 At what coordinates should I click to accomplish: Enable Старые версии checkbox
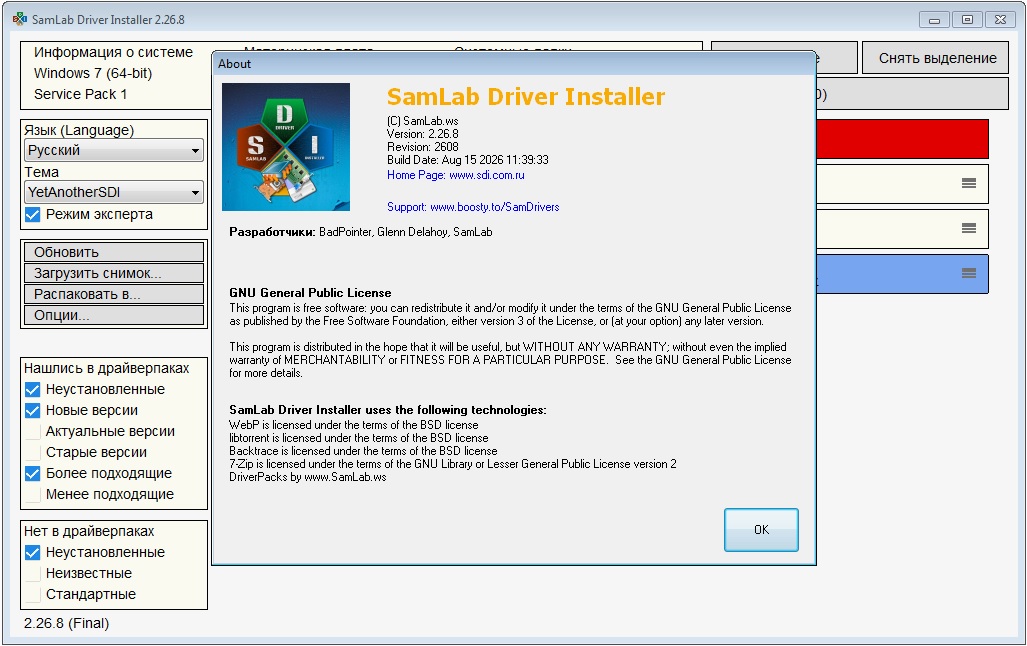click(x=32, y=452)
